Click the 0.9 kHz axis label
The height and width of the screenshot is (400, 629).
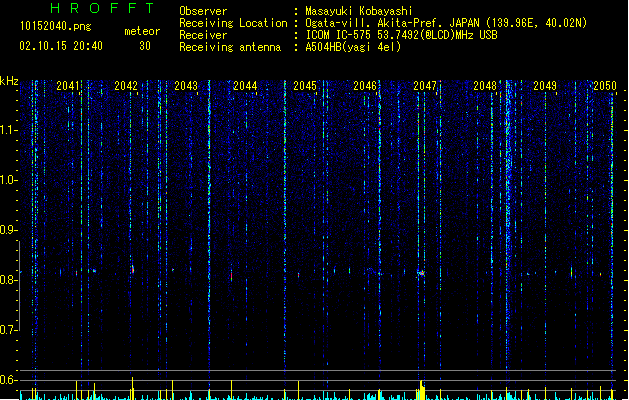point(8,230)
